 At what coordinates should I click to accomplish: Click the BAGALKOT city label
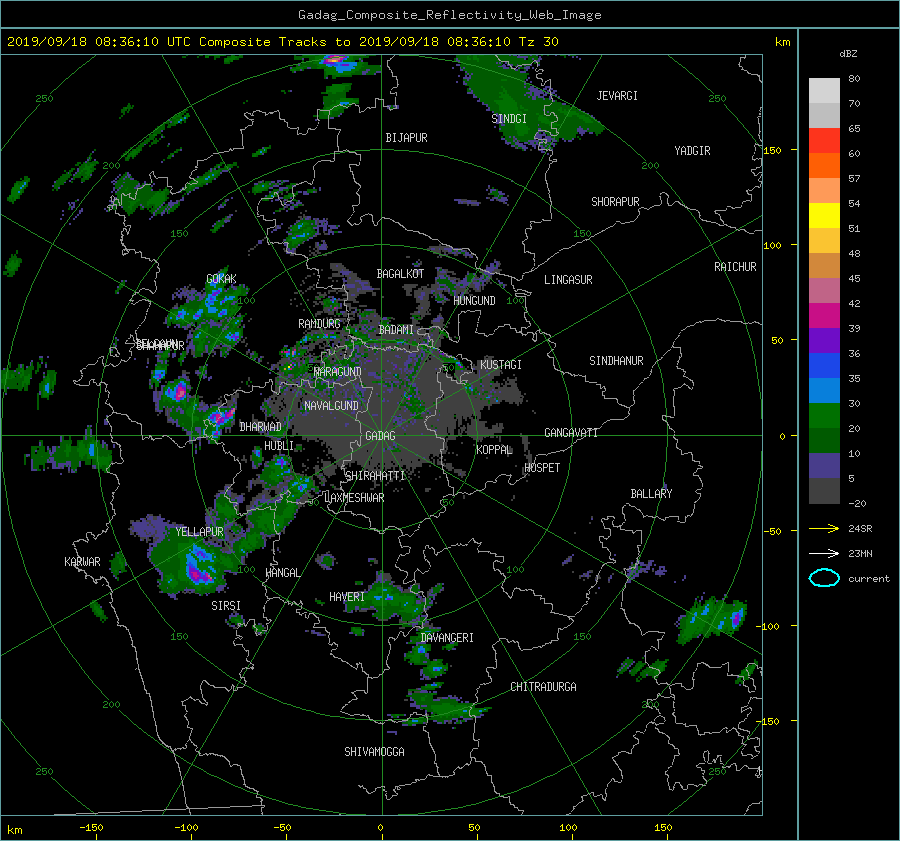click(400, 274)
